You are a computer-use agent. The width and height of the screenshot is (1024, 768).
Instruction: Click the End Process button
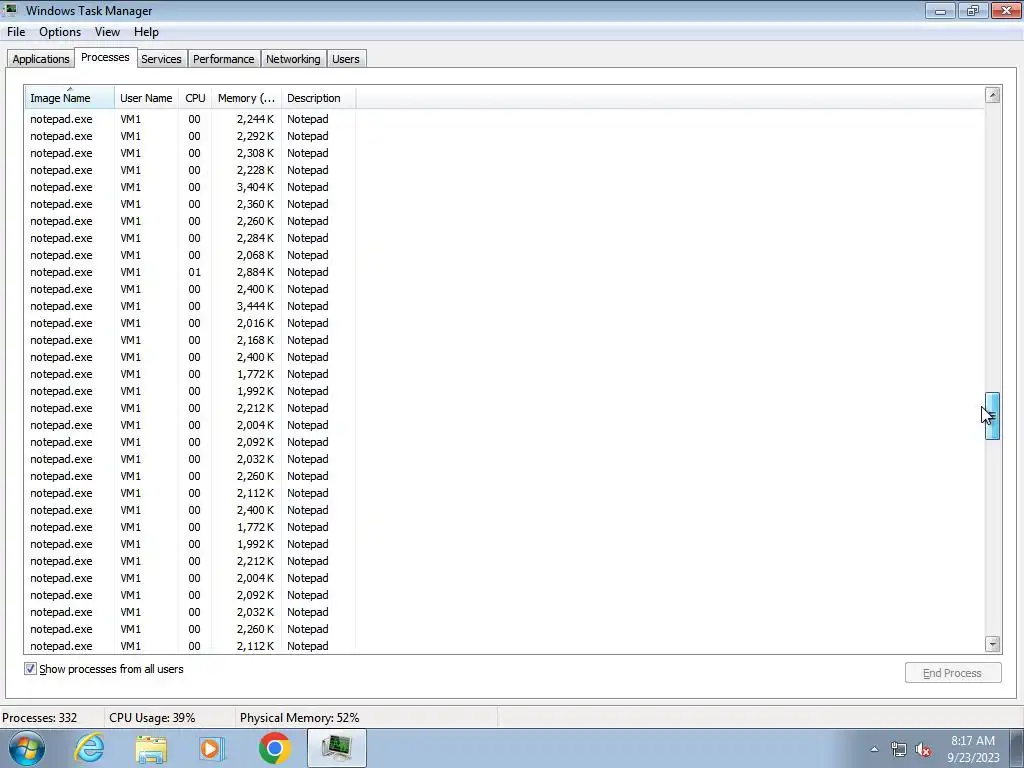coord(952,673)
